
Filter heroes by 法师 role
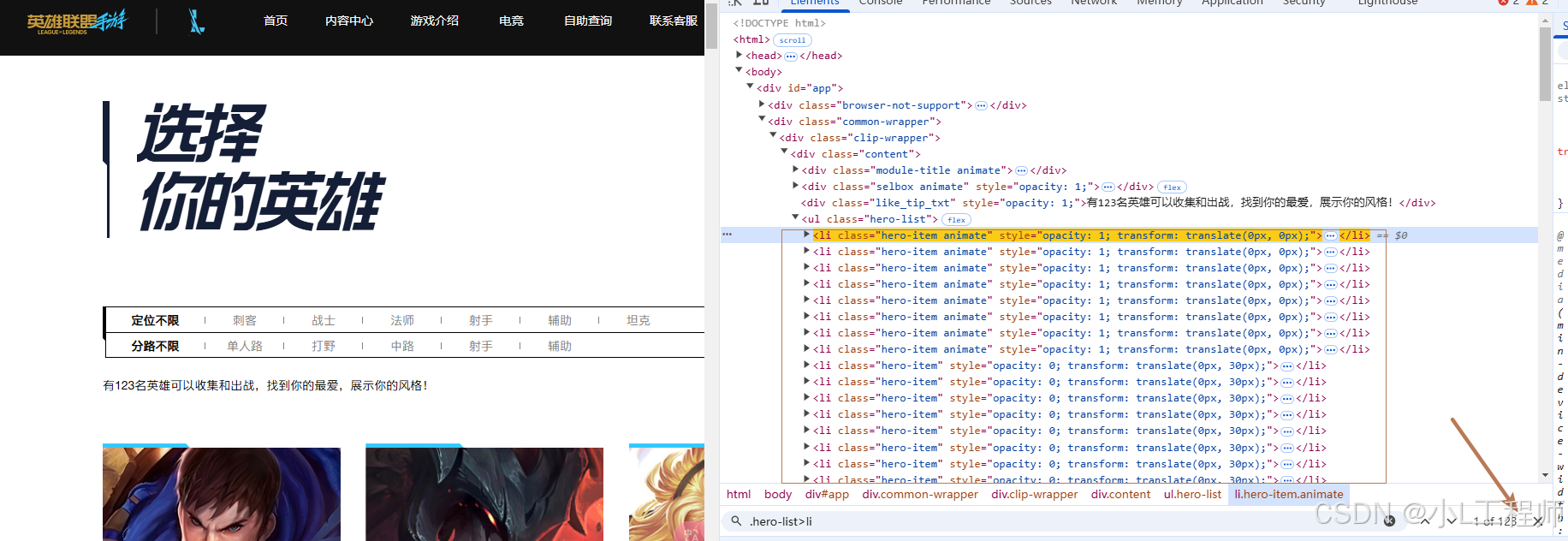[402, 320]
